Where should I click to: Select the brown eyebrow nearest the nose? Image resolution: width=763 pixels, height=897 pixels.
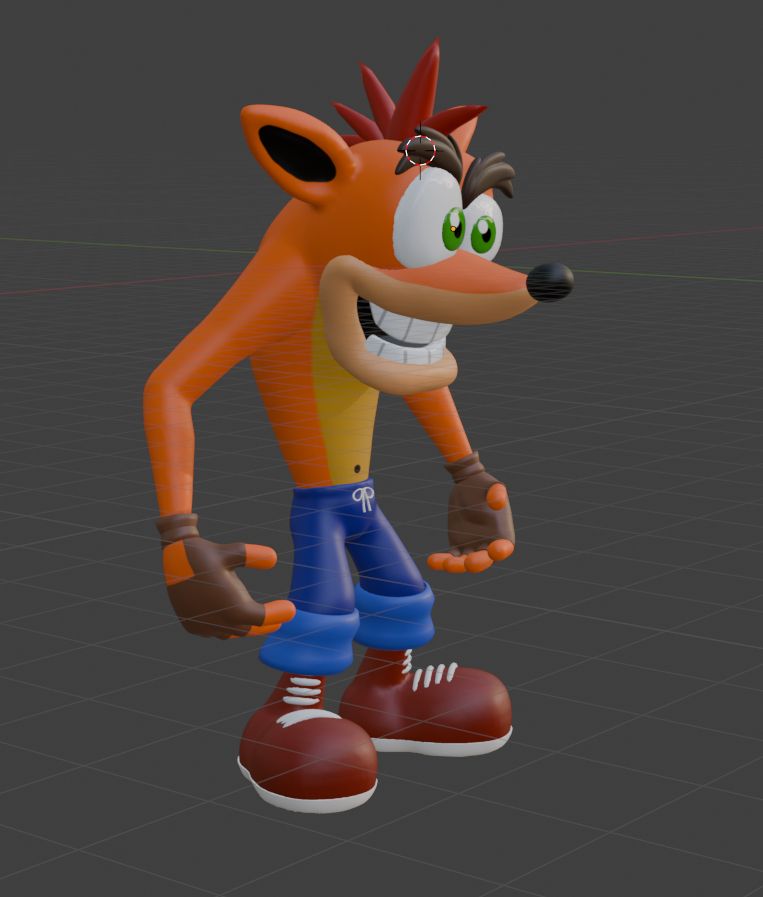click(x=488, y=176)
